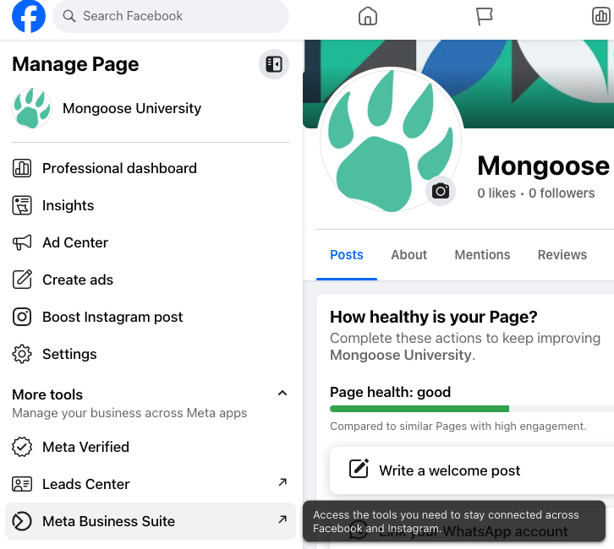Select Create ads in sidebar
Image resolution: width=614 pixels, height=549 pixels.
click(77, 280)
